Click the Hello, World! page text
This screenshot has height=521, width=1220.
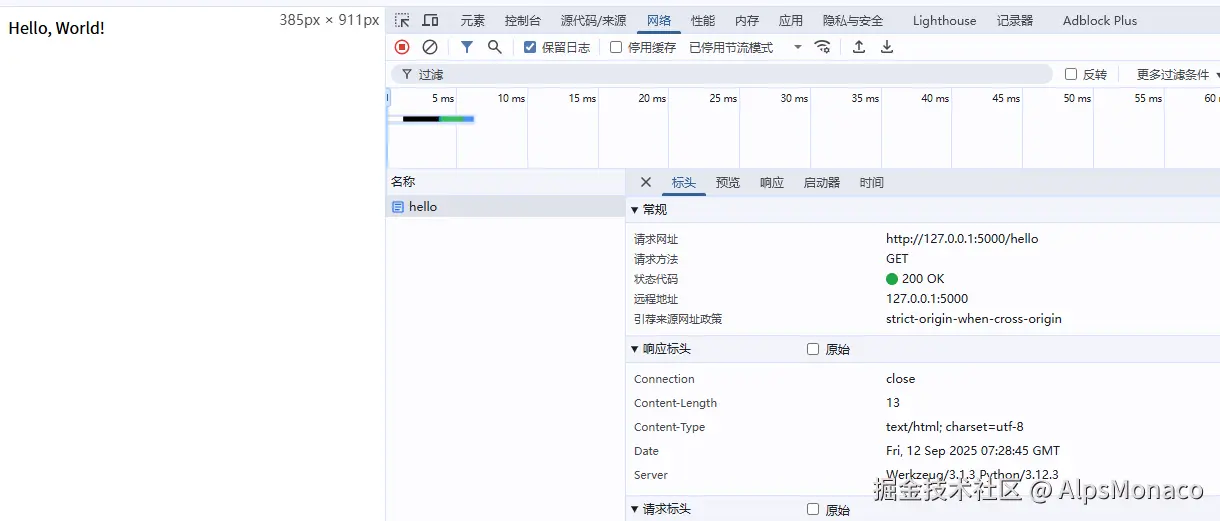point(57,28)
